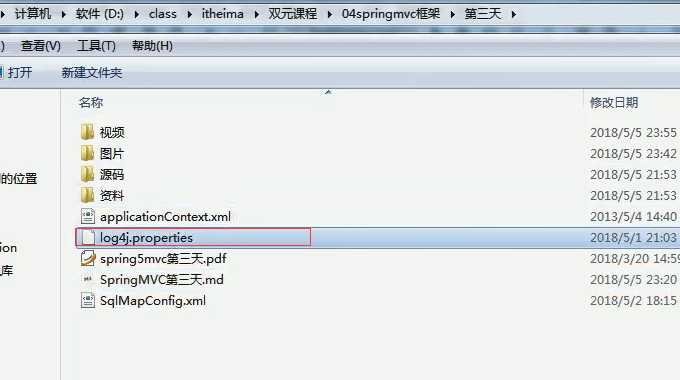680x380 pixels.
Task: Go to 软件 (D:) in the address bar
Action: tap(99, 14)
